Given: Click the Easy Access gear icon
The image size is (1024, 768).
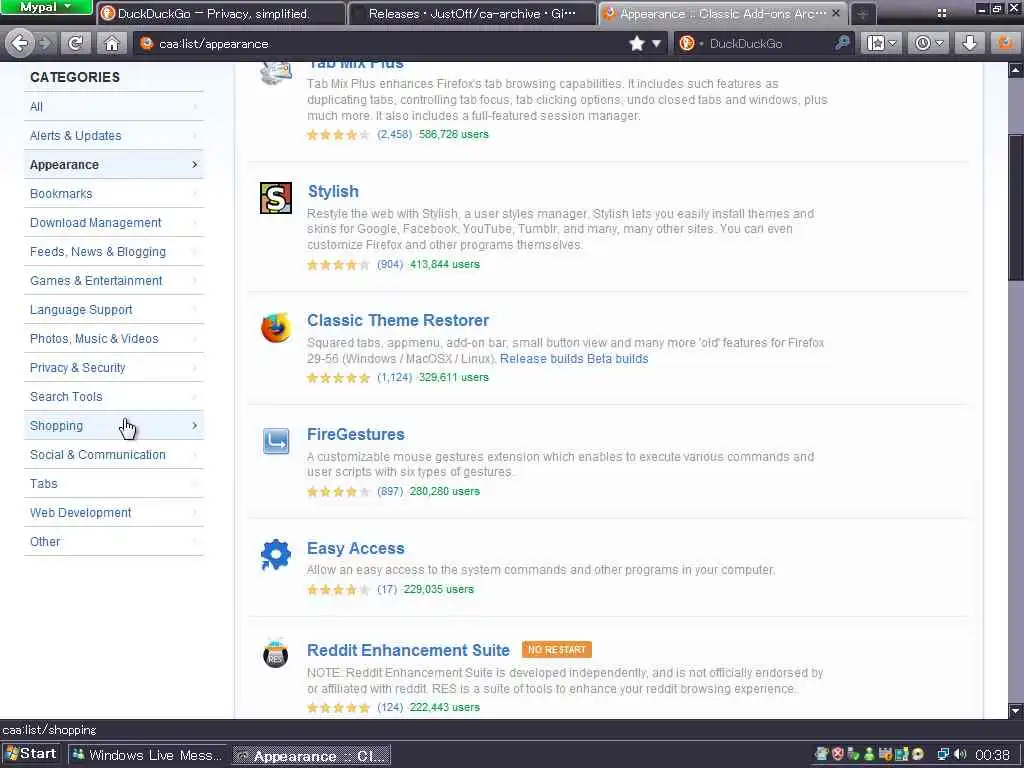Looking at the screenshot, I should 276,555.
